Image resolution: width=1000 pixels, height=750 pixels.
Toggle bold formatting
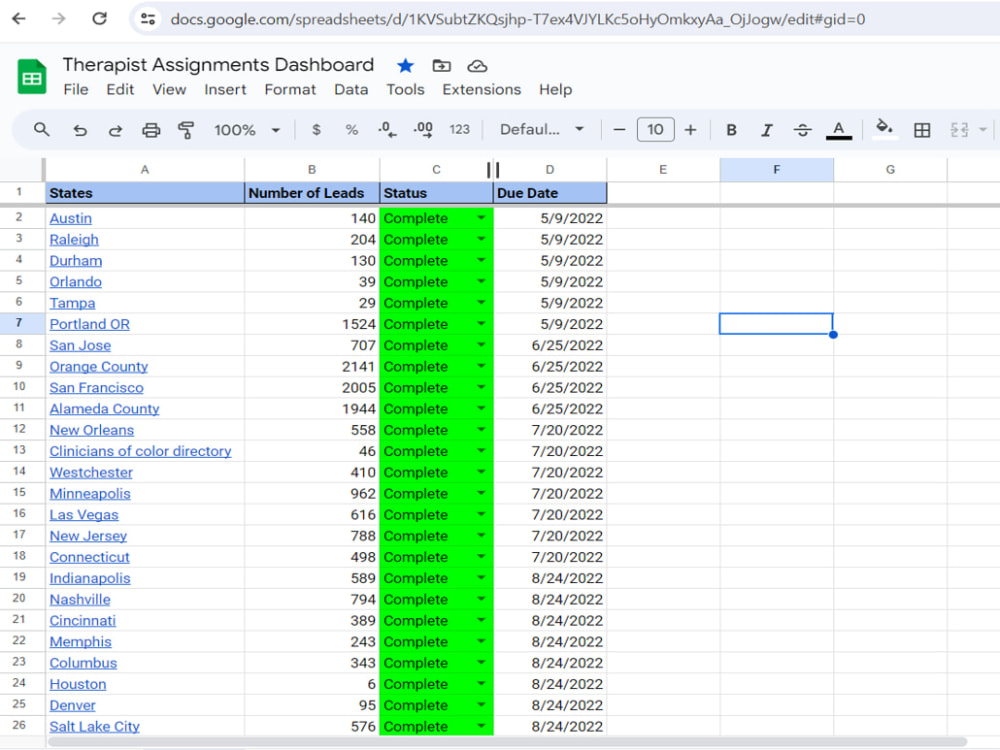[x=732, y=130]
